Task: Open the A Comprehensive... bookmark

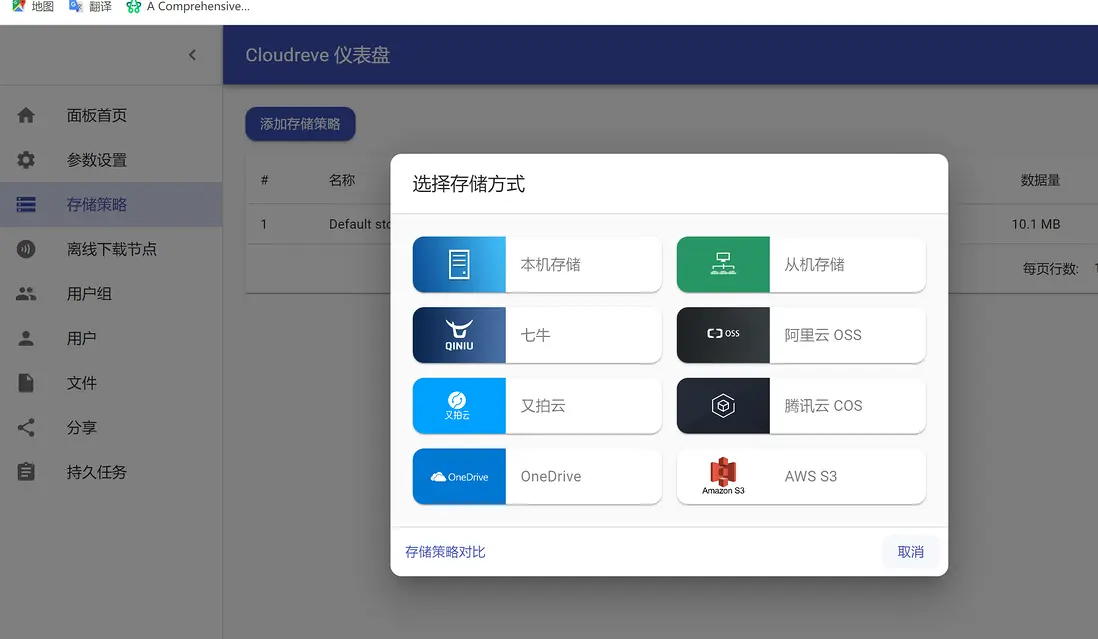Action: pos(188,6)
